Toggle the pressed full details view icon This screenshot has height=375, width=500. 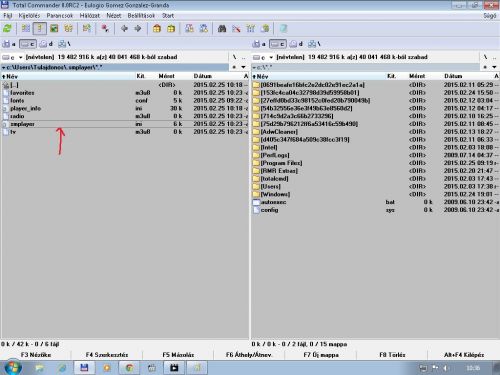point(40,29)
